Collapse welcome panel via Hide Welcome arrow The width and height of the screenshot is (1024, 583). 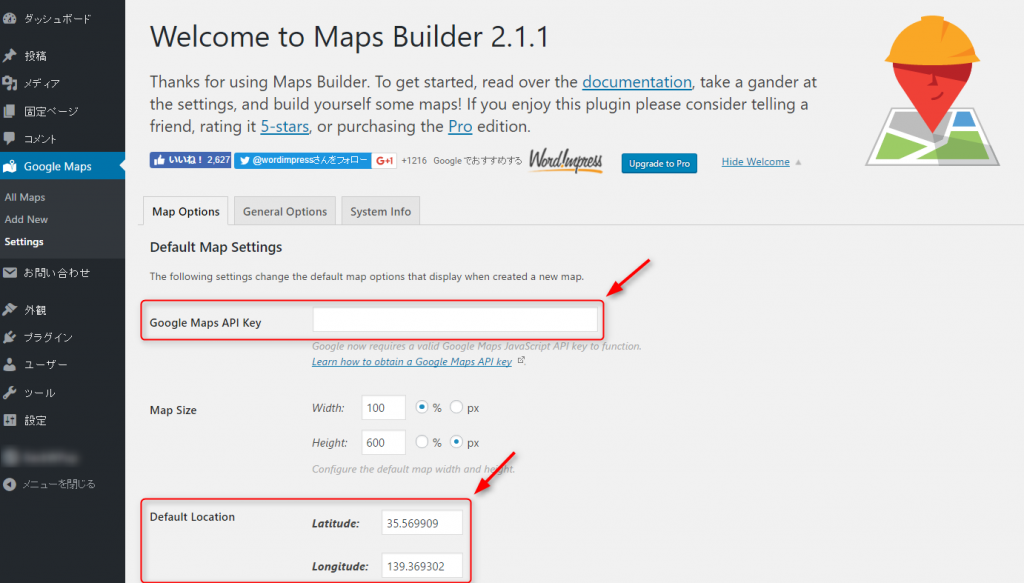[x=798, y=162]
